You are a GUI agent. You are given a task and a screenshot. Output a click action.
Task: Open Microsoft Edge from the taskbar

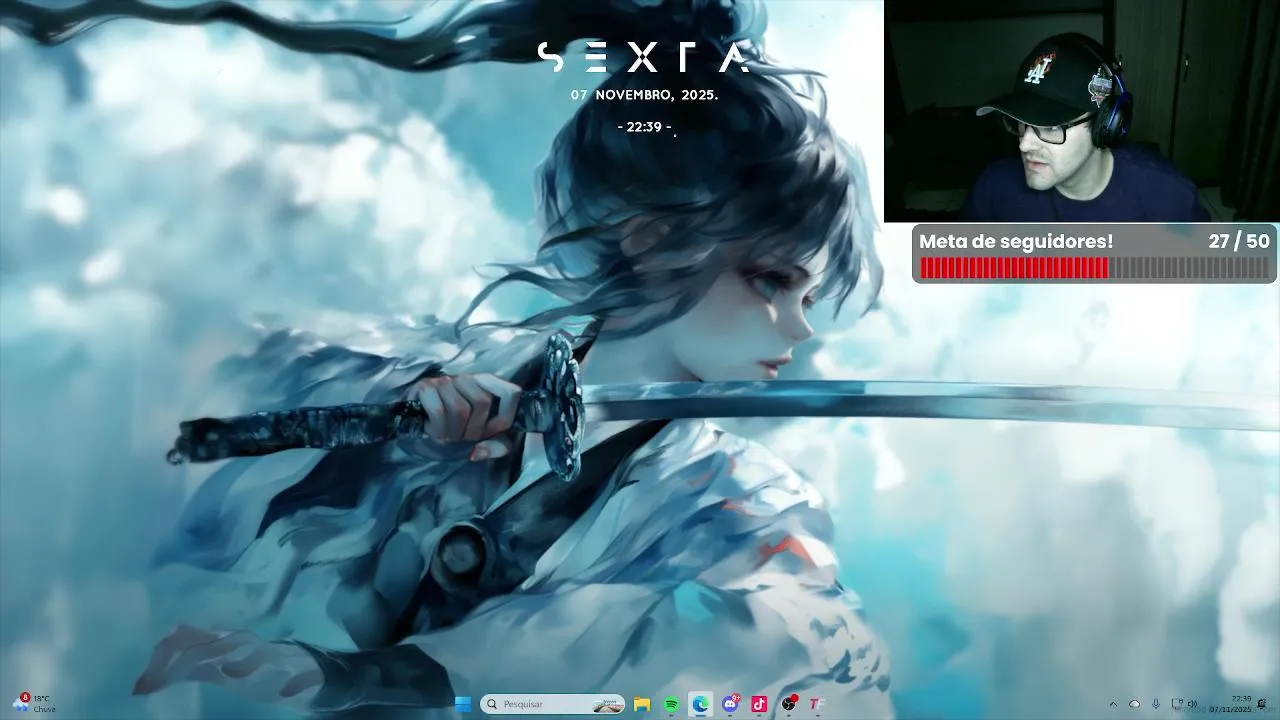point(701,704)
